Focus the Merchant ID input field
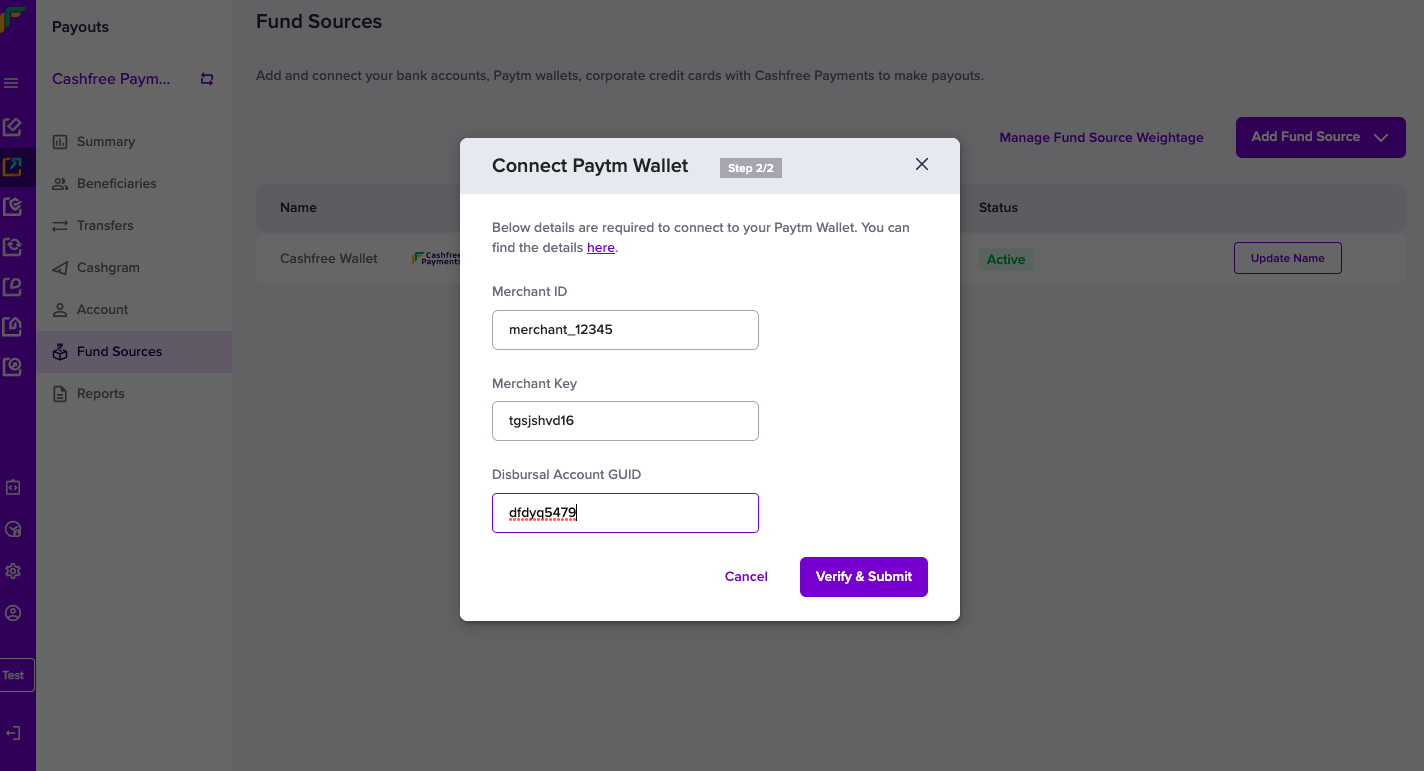The width and height of the screenshot is (1424, 771). 625,330
